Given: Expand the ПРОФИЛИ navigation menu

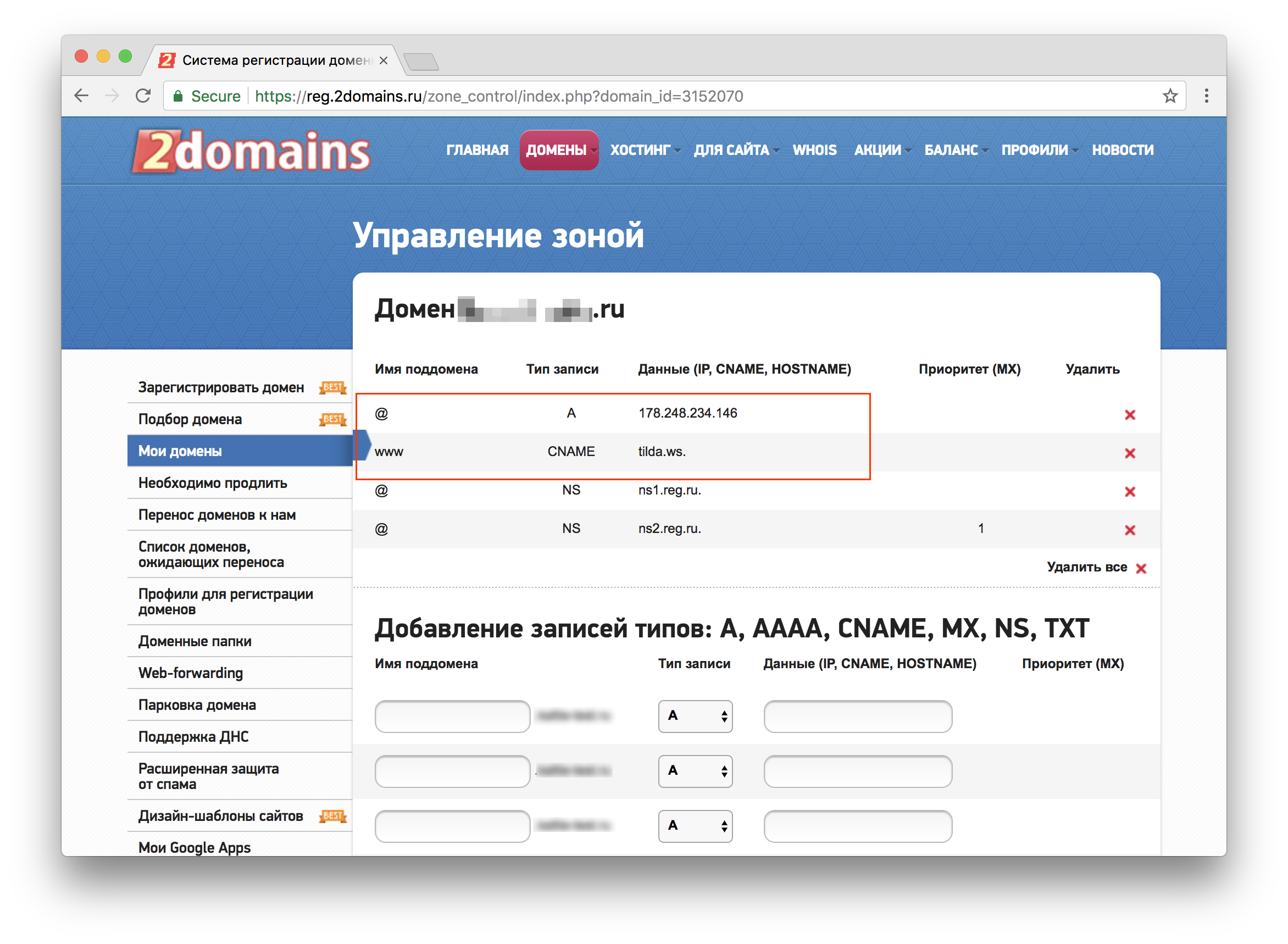Looking at the screenshot, I should tap(1040, 151).
